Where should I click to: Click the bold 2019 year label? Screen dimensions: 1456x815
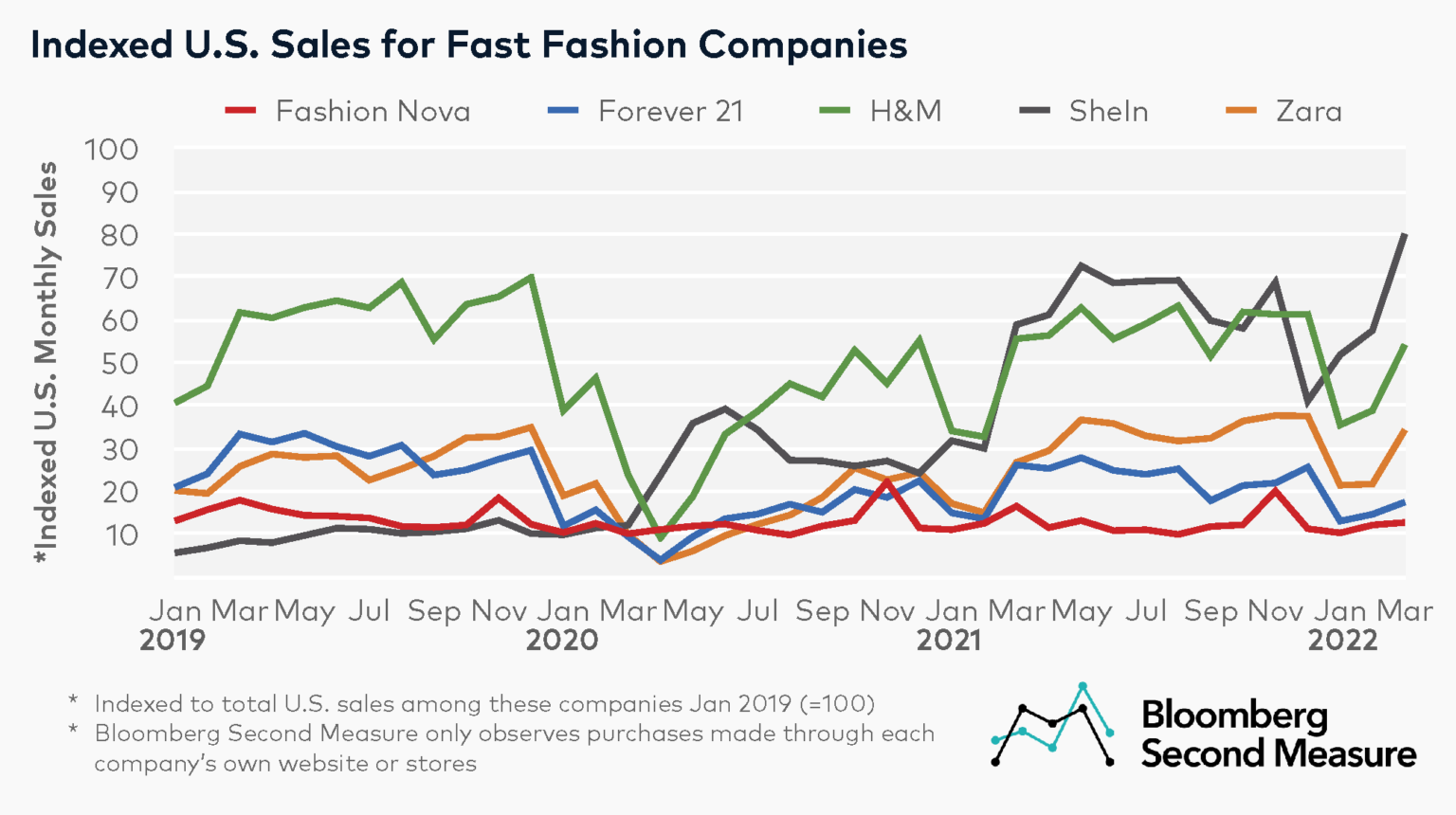pyautogui.click(x=173, y=641)
